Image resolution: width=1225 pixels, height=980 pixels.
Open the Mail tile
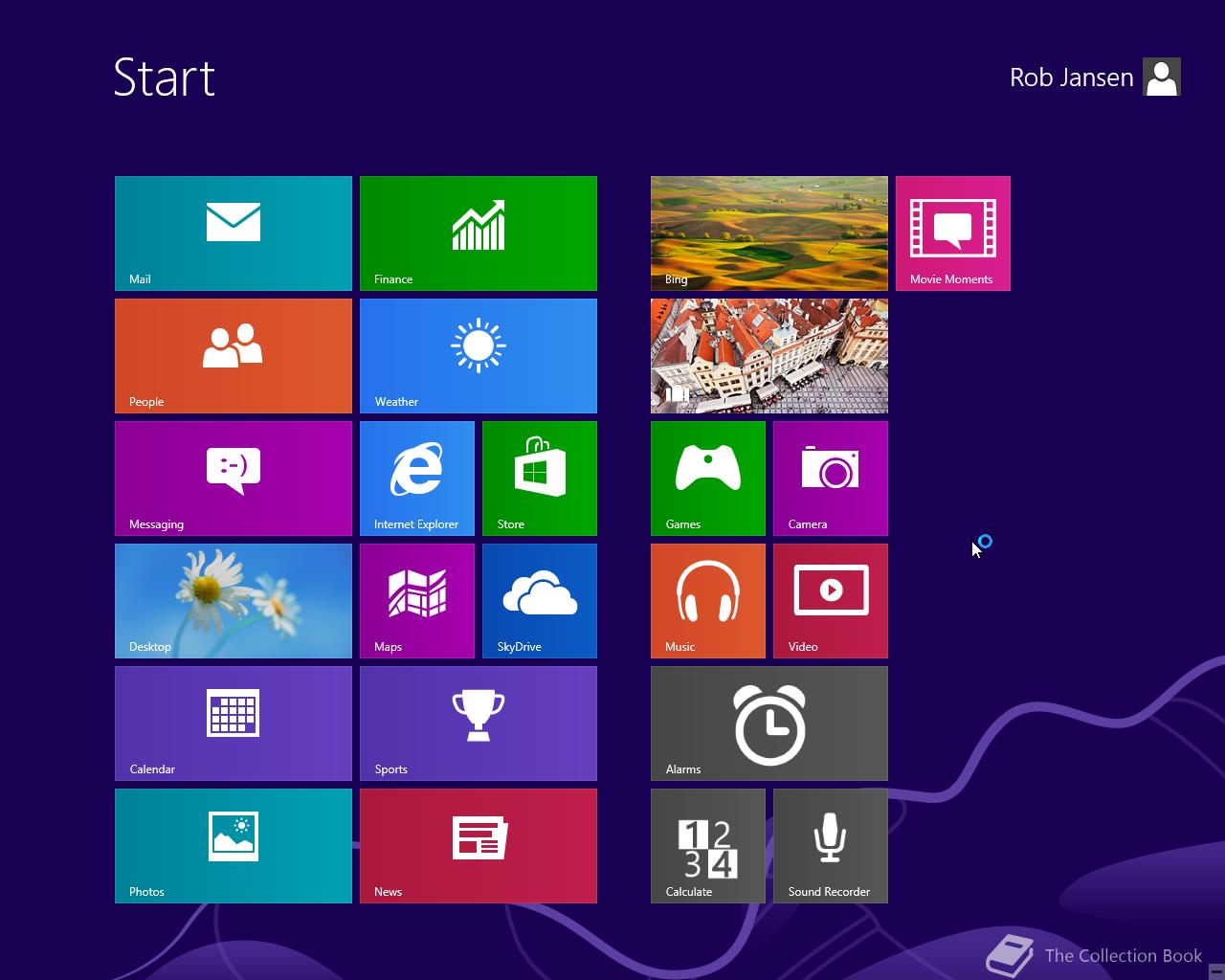click(x=234, y=234)
